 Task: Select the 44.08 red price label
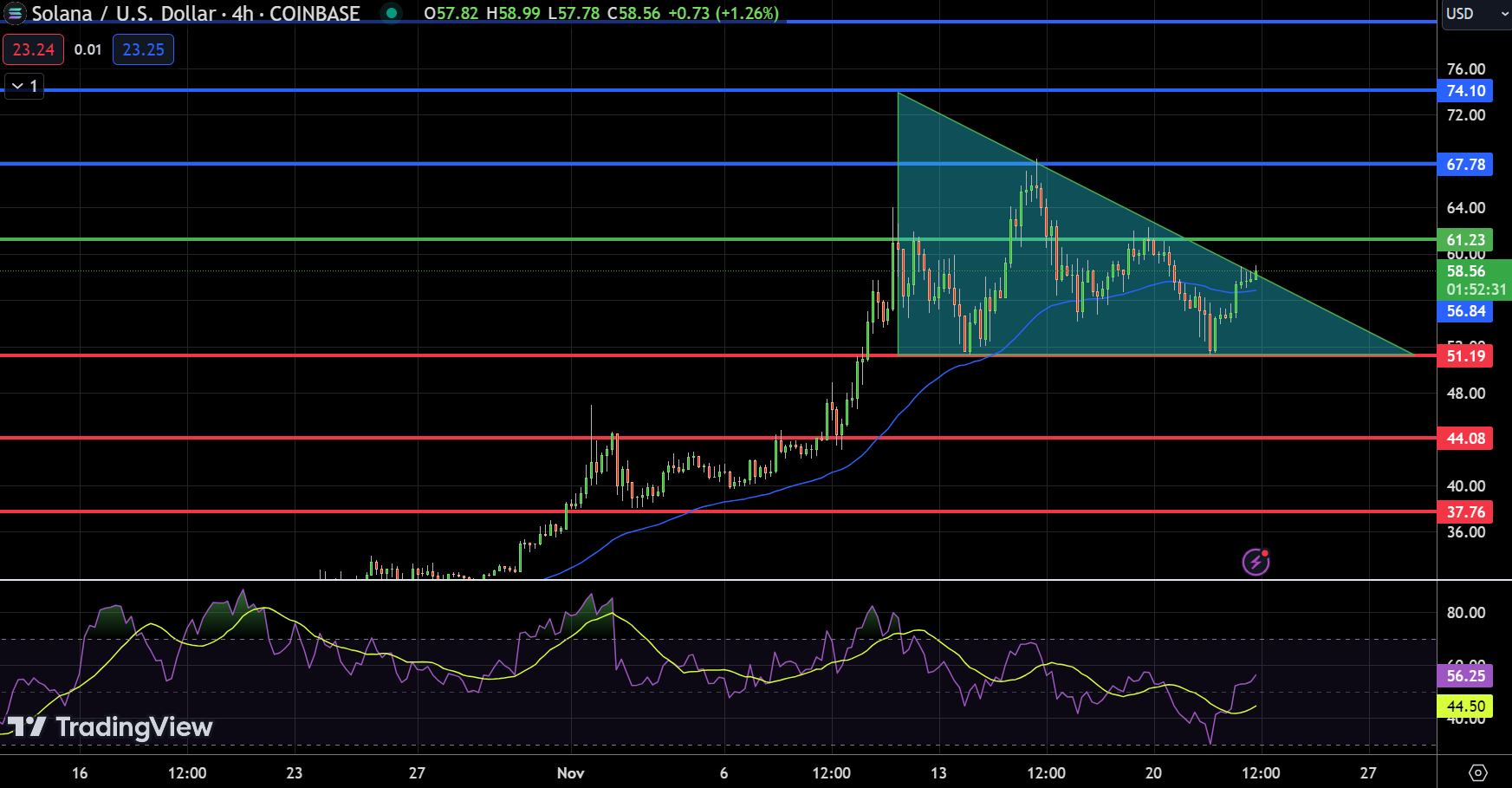[x=1465, y=438]
